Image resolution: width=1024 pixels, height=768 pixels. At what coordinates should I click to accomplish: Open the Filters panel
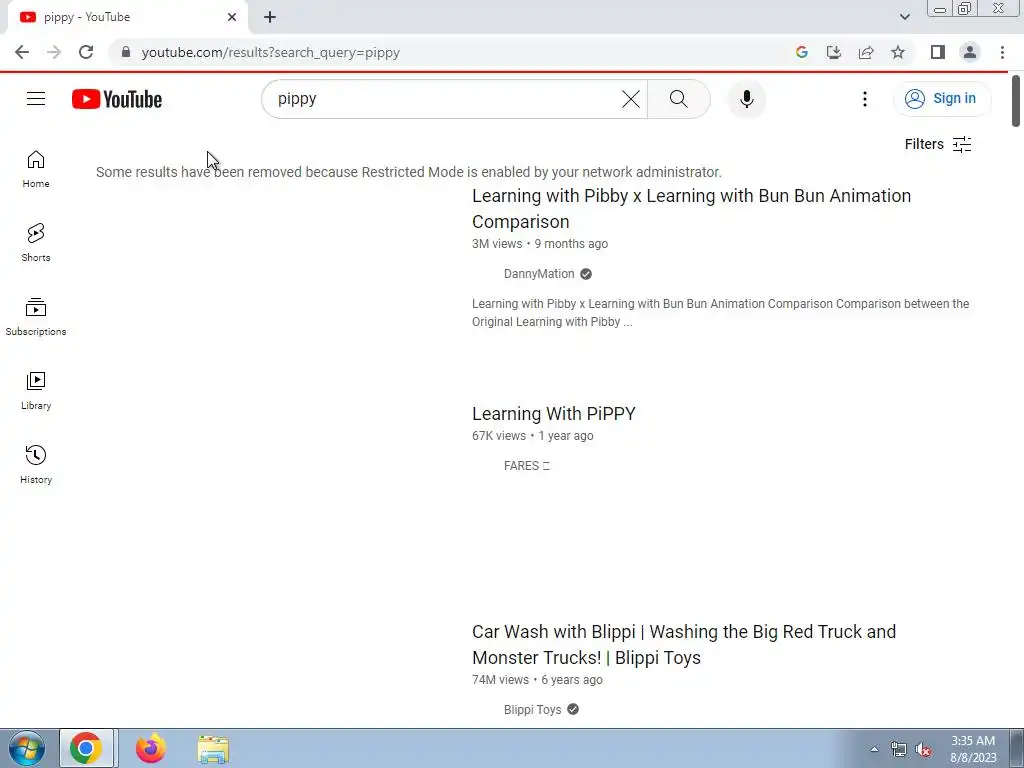[x=938, y=144]
